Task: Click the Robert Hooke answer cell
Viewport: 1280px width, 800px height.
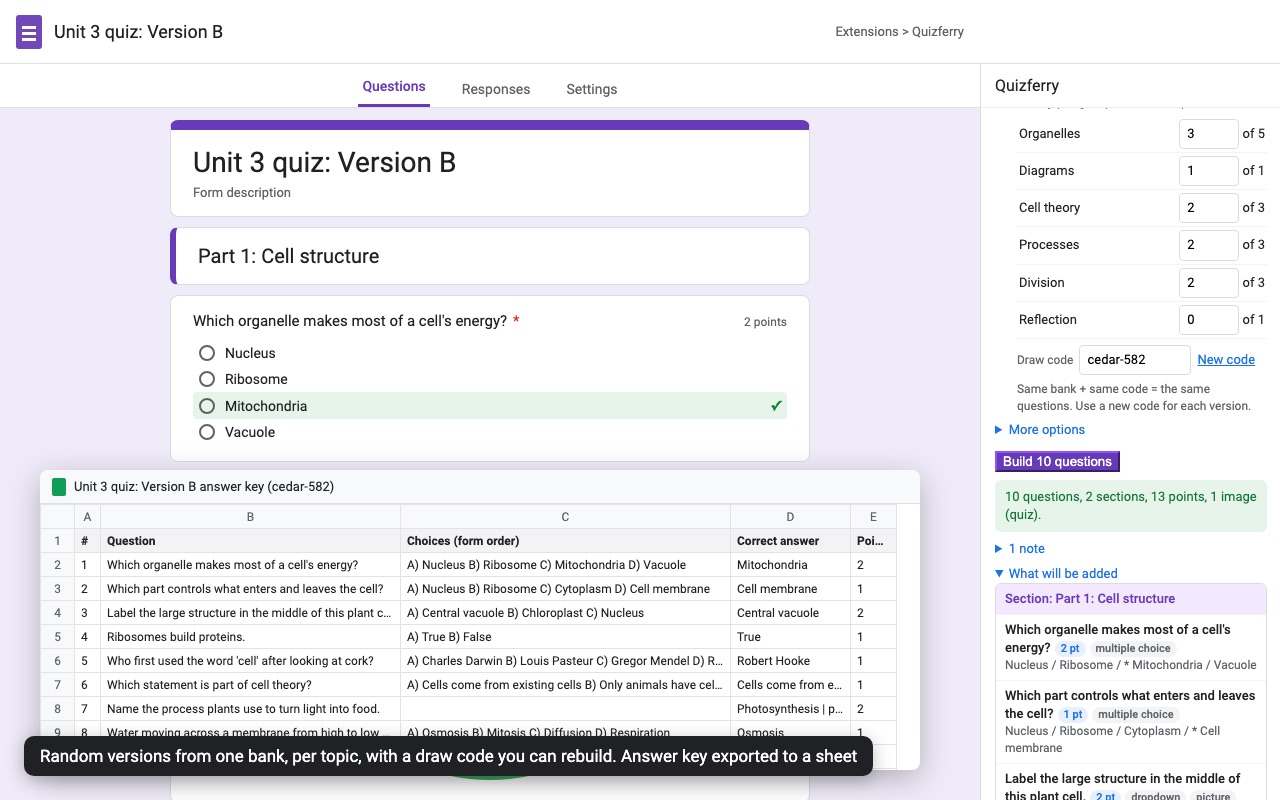Action: coord(790,661)
